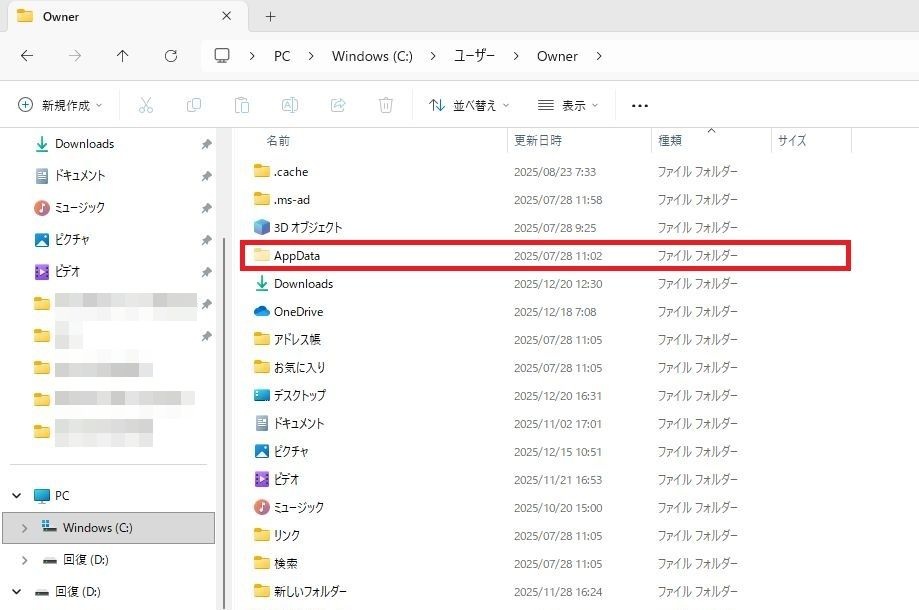Screen dimensions: 919x610
Task: Click the Delete trash can icon
Action: coord(386,105)
